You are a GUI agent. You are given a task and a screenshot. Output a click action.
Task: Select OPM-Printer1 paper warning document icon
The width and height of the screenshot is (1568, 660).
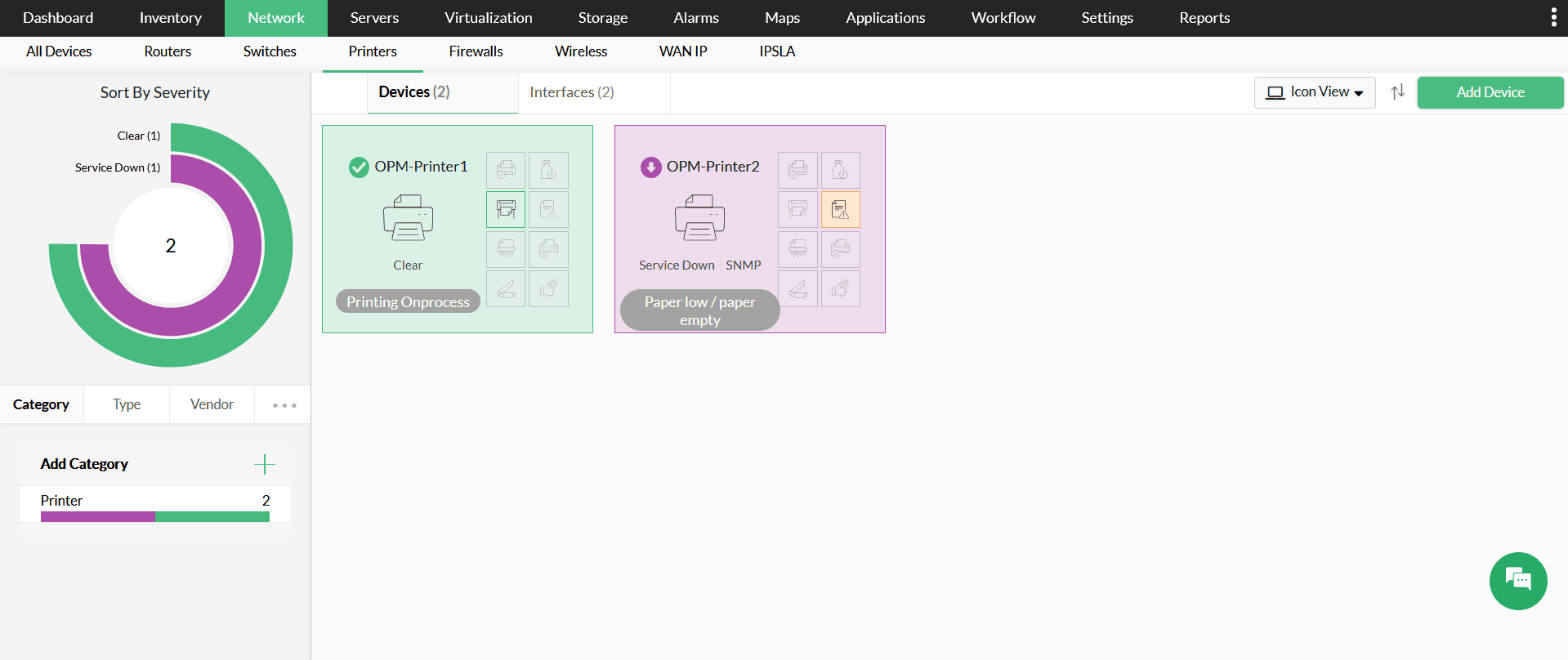(x=548, y=209)
